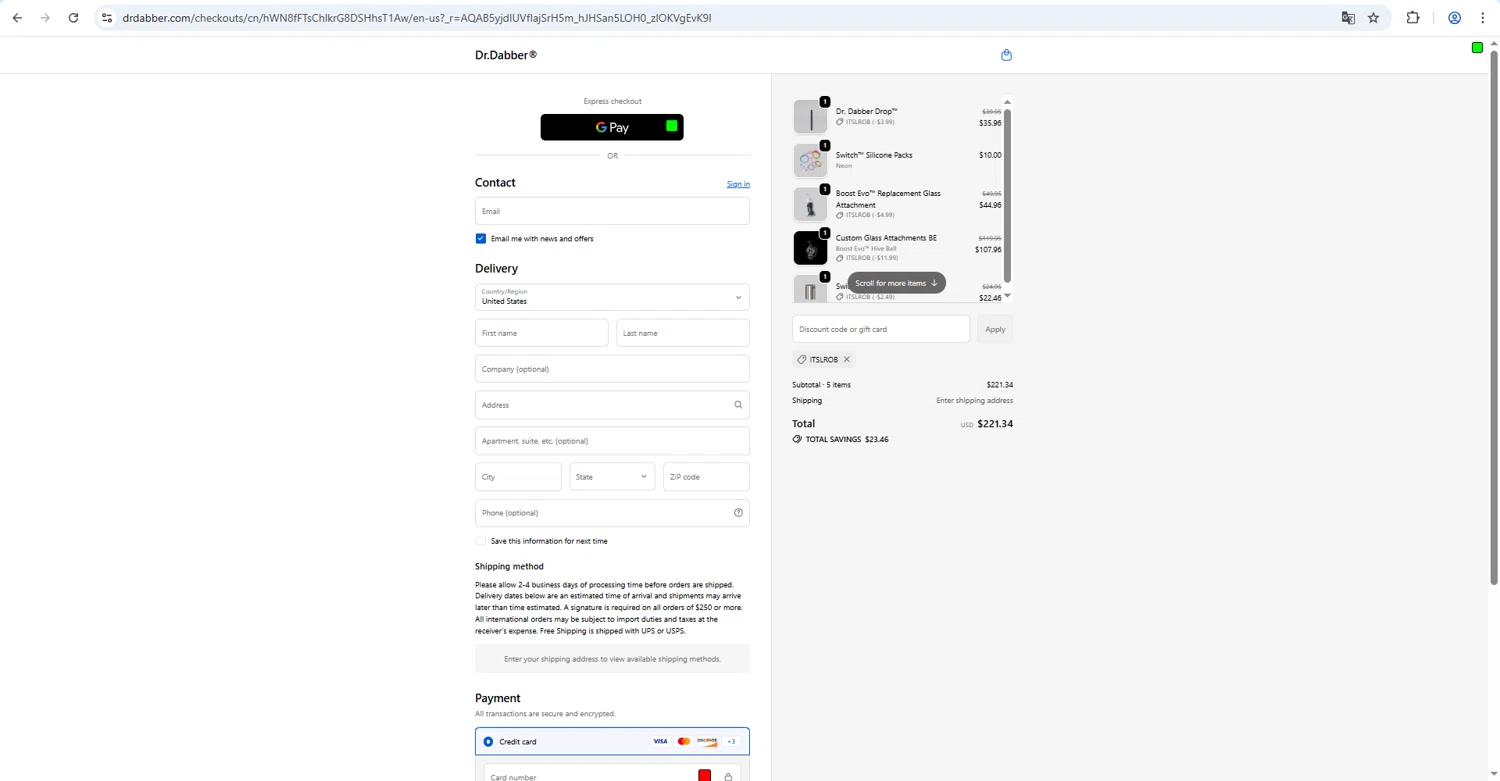Open site information icon in address bar
Screen dimensions: 1500x781
point(107,18)
